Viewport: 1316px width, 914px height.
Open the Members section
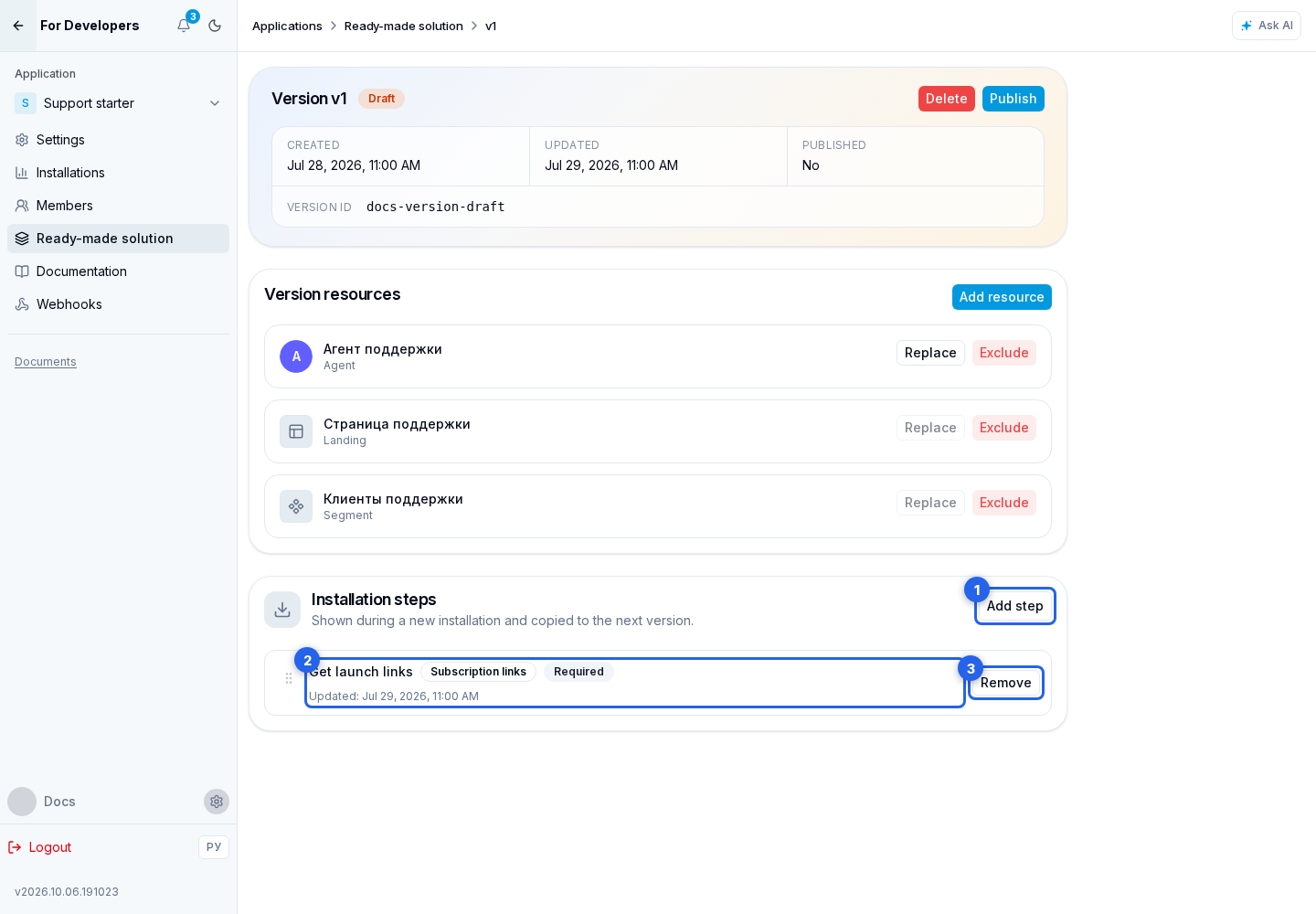119,206
